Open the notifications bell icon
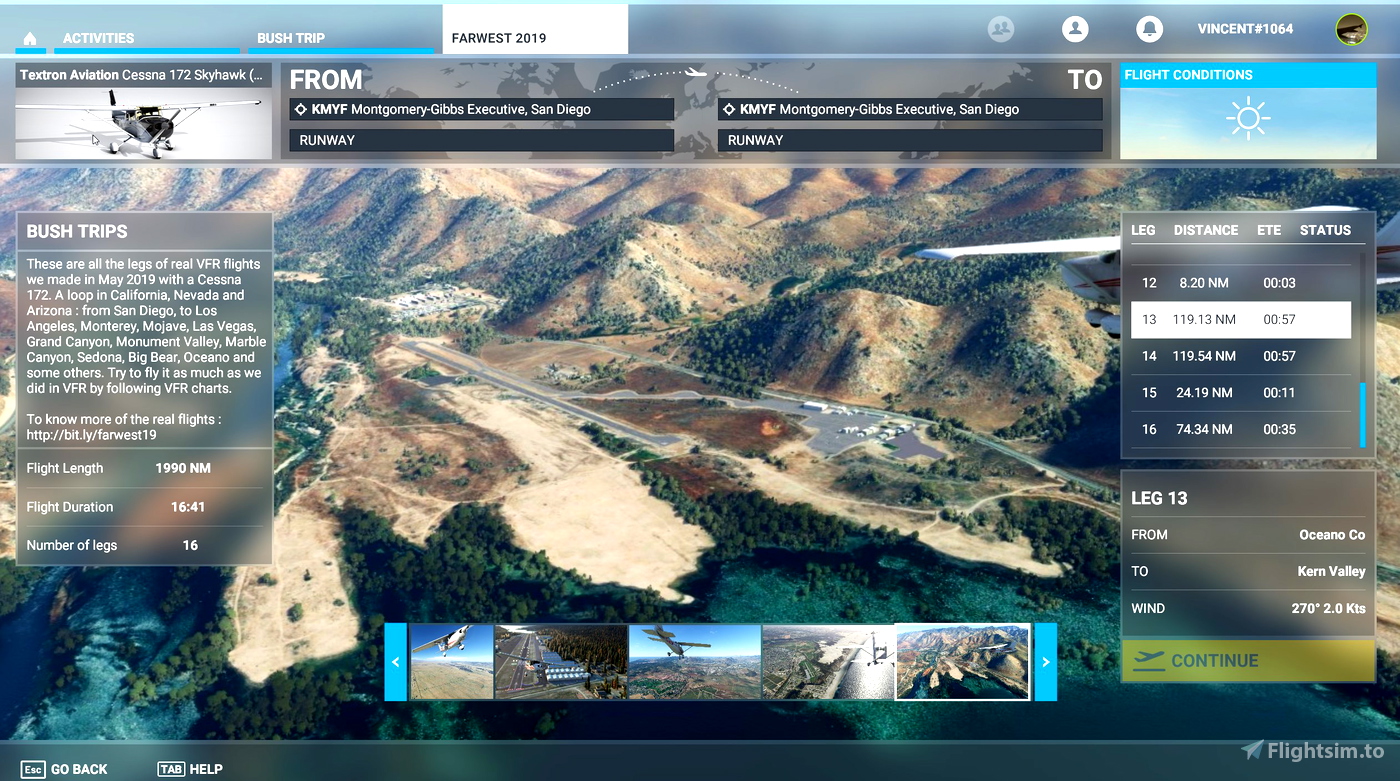The width and height of the screenshot is (1400, 781). pos(1149,29)
